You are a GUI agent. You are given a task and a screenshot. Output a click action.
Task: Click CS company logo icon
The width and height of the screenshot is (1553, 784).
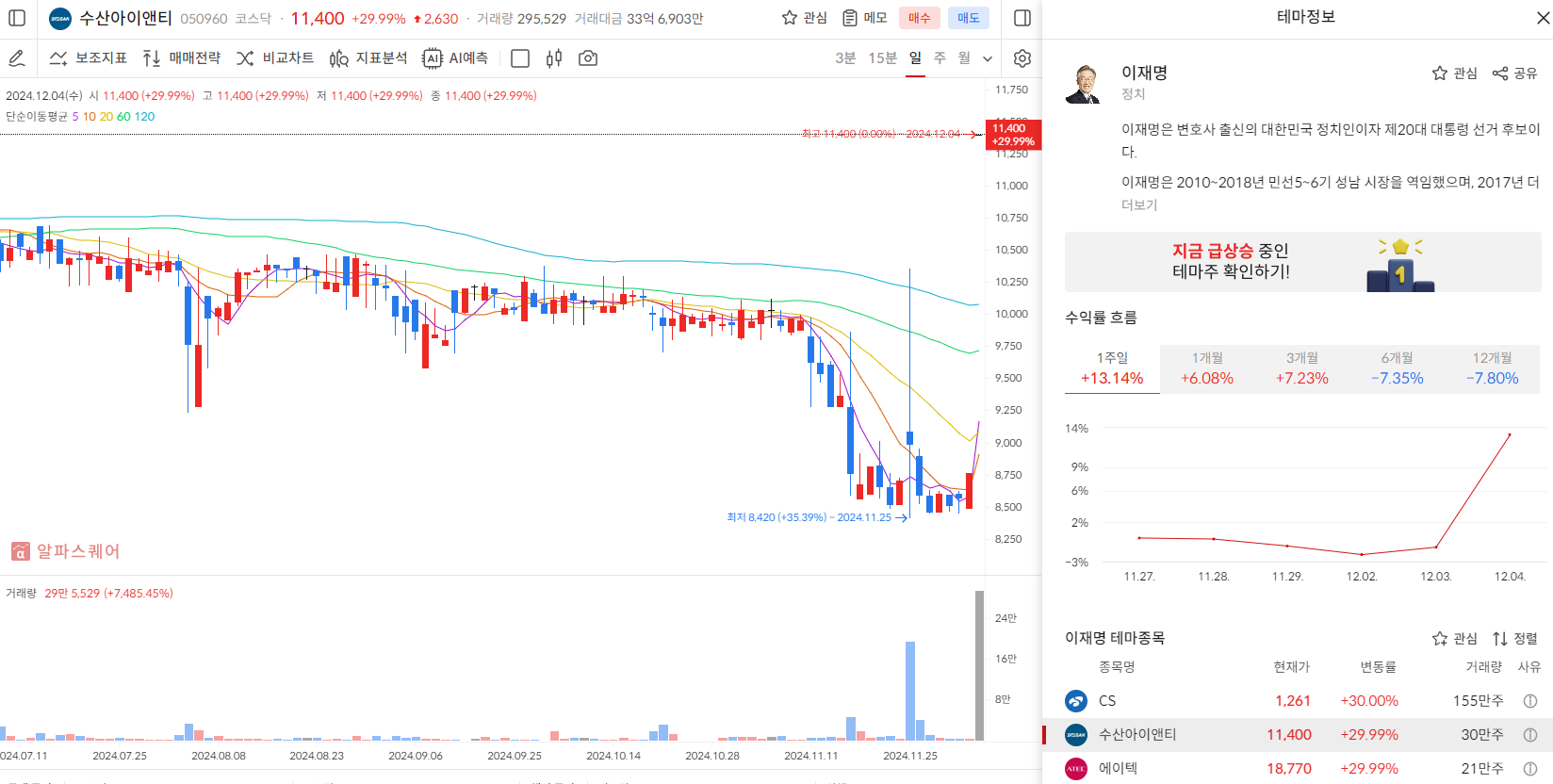pyautogui.click(x=1076, y=701)
